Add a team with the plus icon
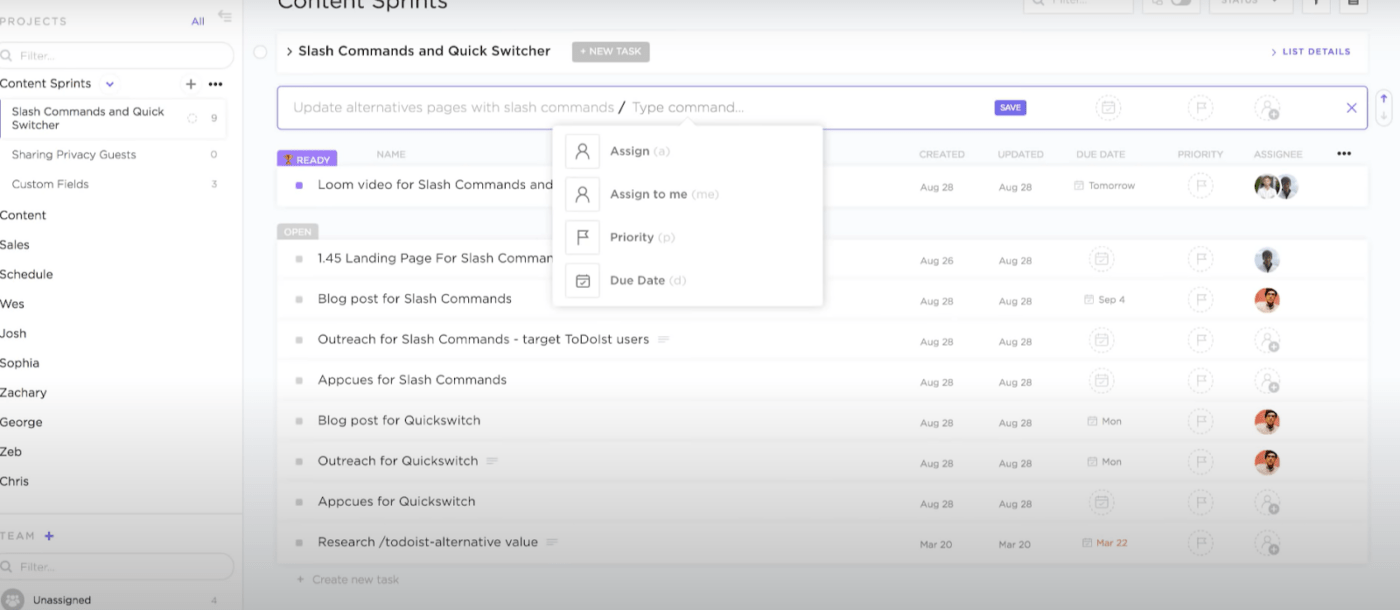 pyautogui.click(x=49, y=536)
